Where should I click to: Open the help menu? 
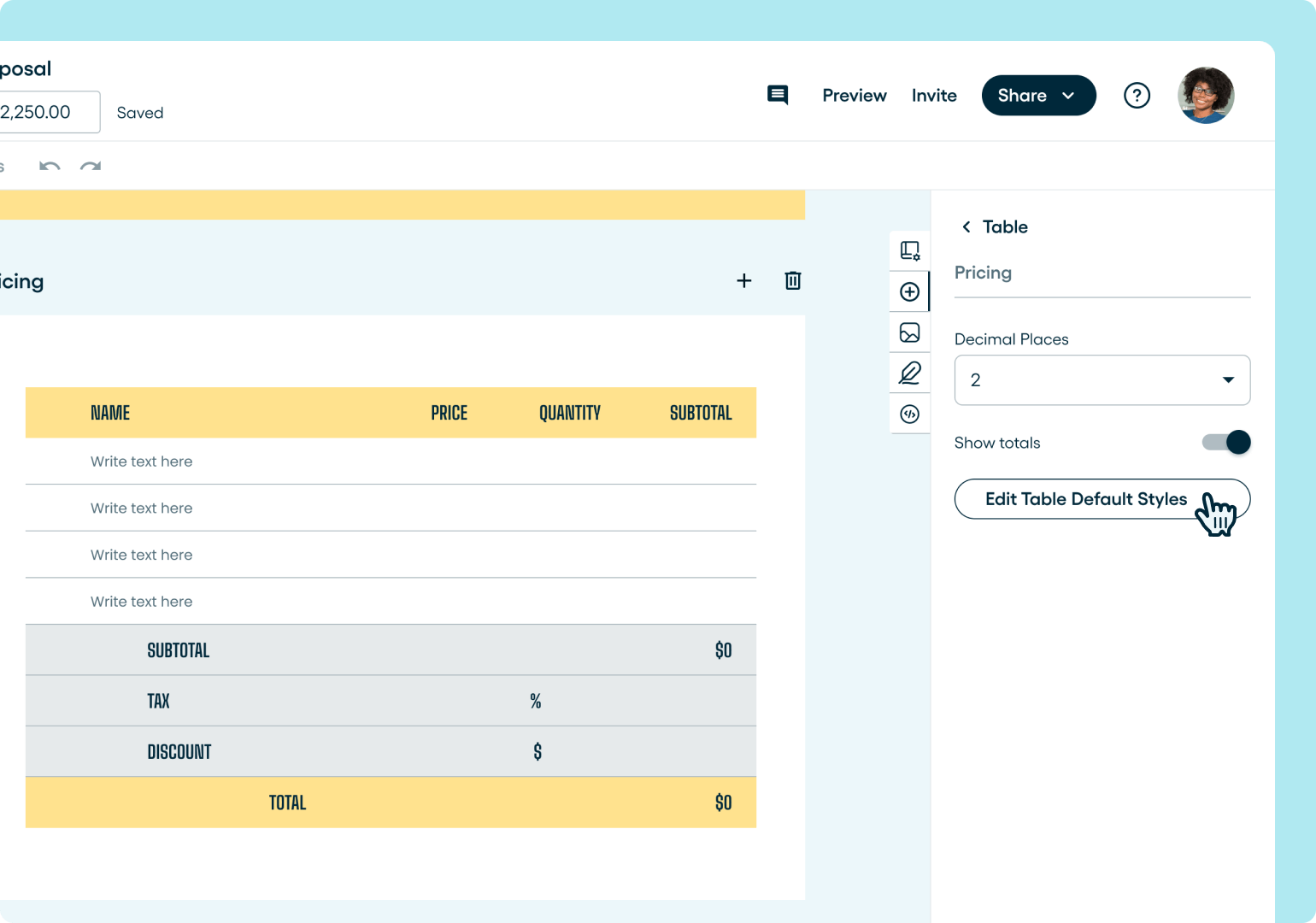pos(1137,95)
